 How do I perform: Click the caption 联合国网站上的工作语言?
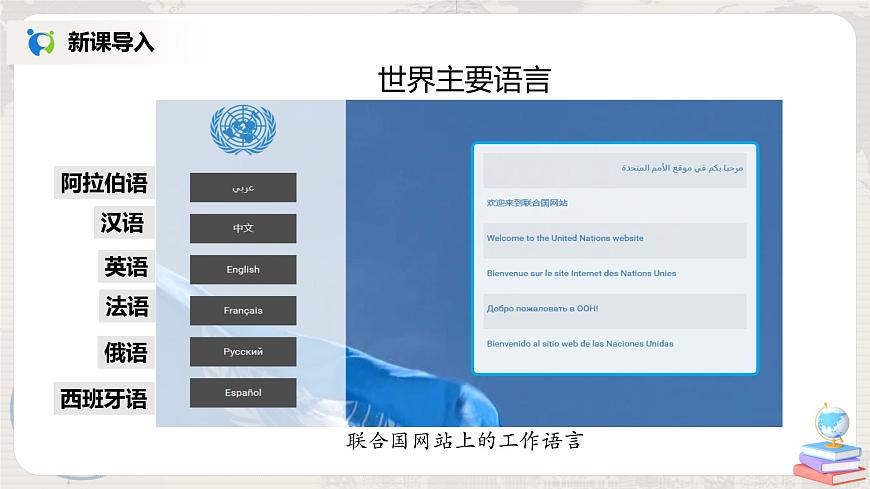click(465, 441)
